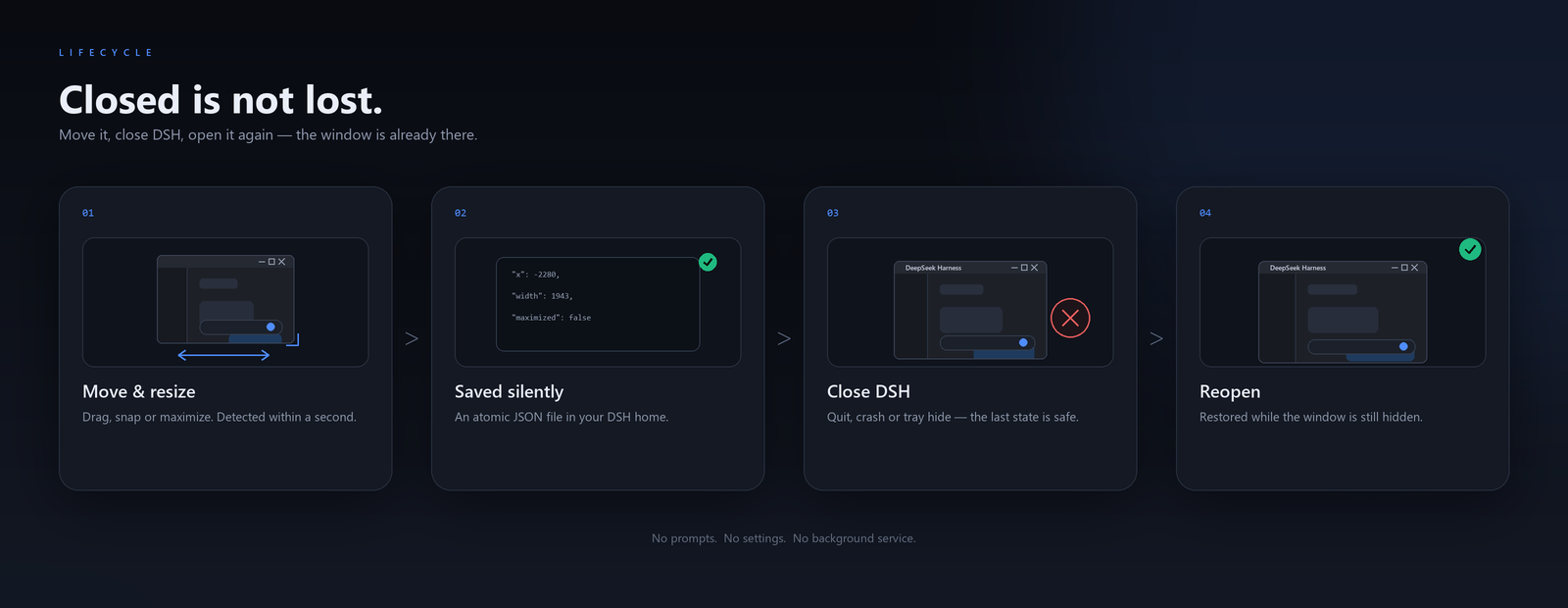
Task: Click the blue double-headed arrow under the window
Action: pyautogui.click(x=223, y=355)
